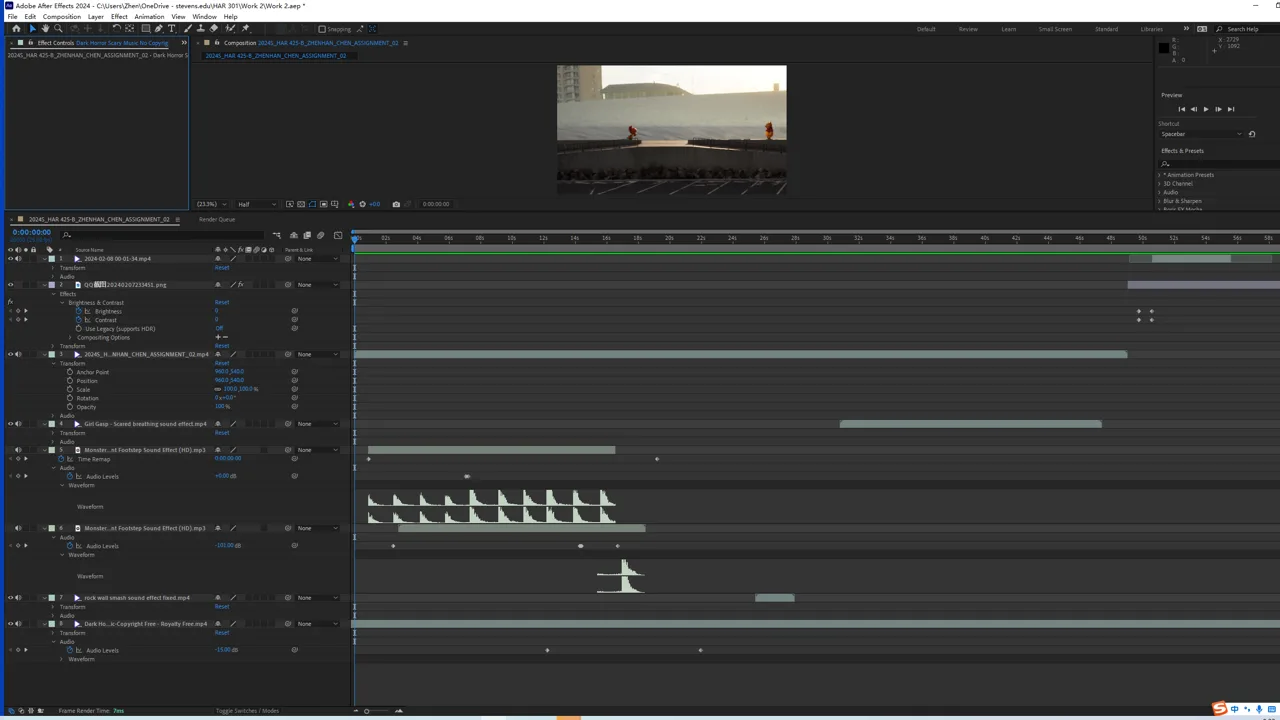The width and height of the screenshot is (1280, 720).
Task: Click the Graph Editor icon
Action: [338, 235]
